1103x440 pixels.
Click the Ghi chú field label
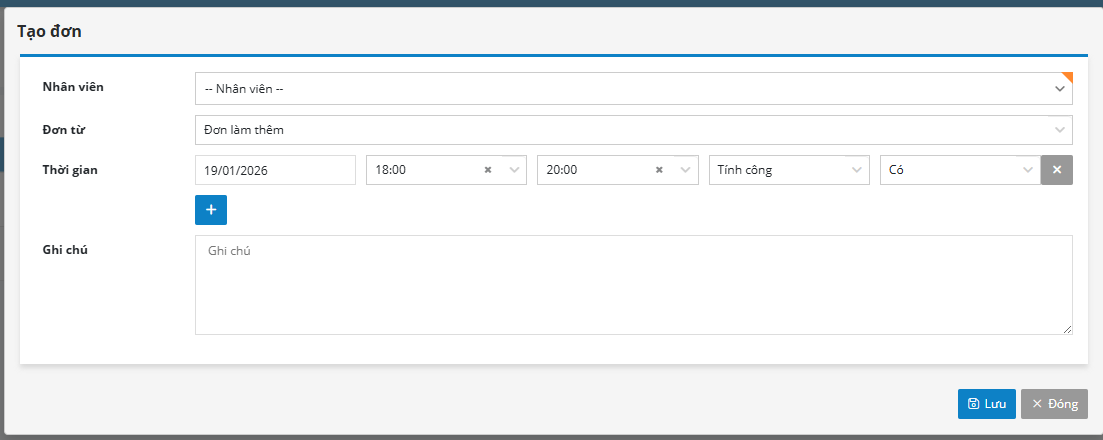pyautogui.click(x=65, y=249)
